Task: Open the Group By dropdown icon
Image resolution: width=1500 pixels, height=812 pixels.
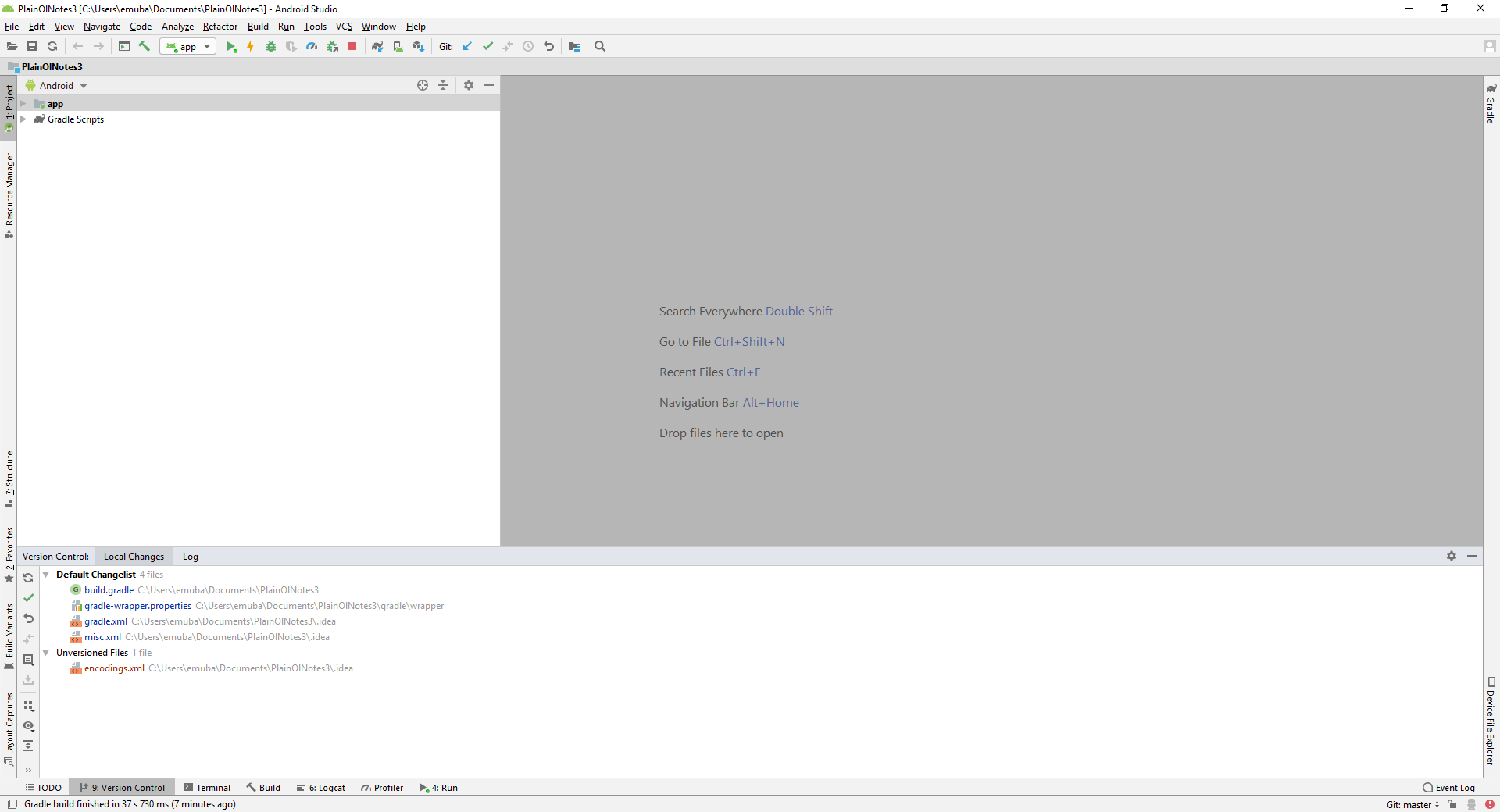Action: (x=28, y=706)
